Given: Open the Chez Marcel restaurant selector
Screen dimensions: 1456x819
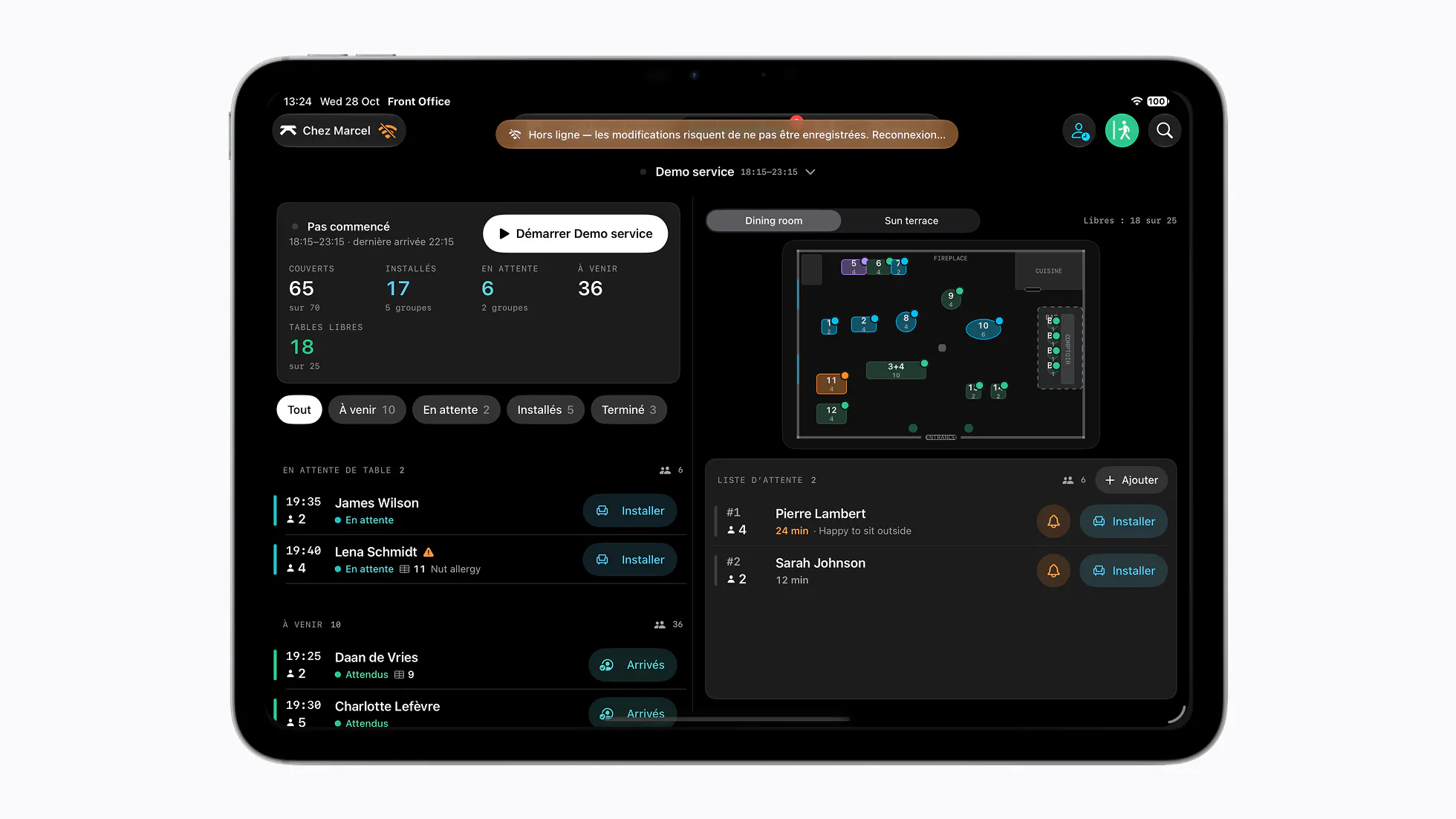Looking at the screenshot, I should (339, 131).
